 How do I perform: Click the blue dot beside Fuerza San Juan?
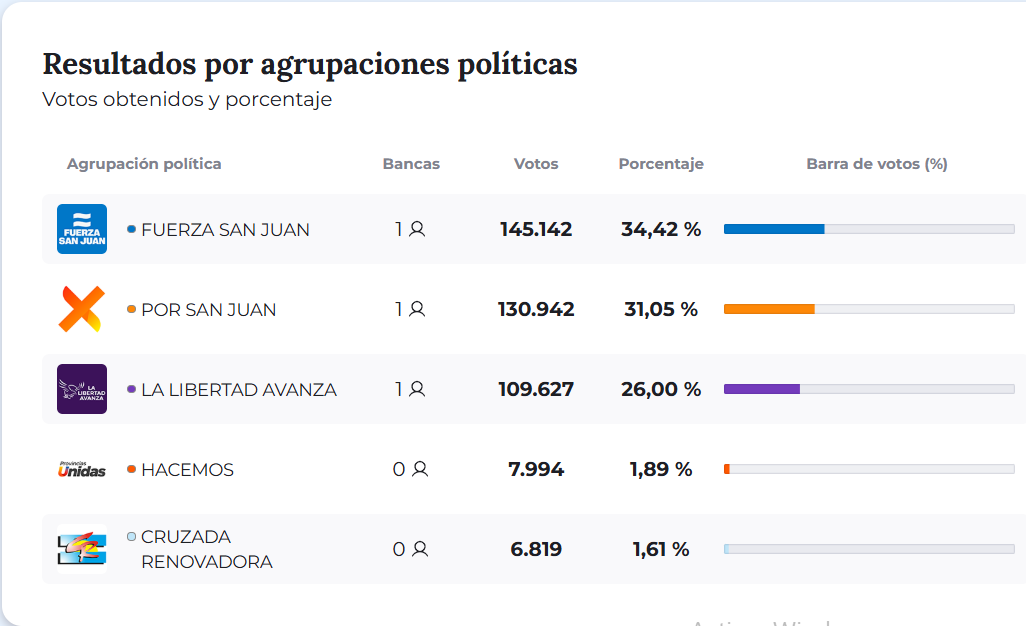coord(131,229)
